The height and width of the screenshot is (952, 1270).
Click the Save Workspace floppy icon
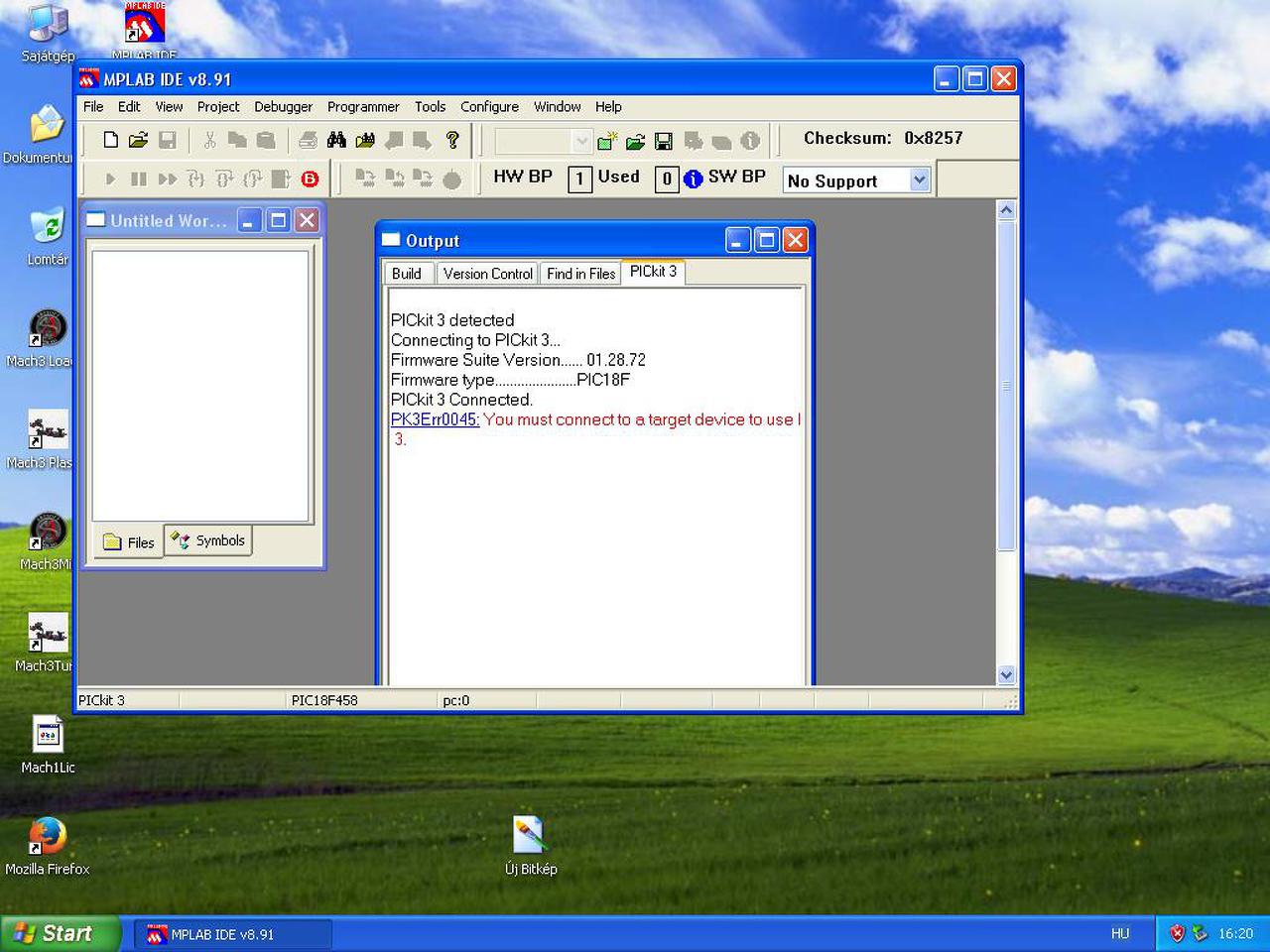[x=664, y=142]
